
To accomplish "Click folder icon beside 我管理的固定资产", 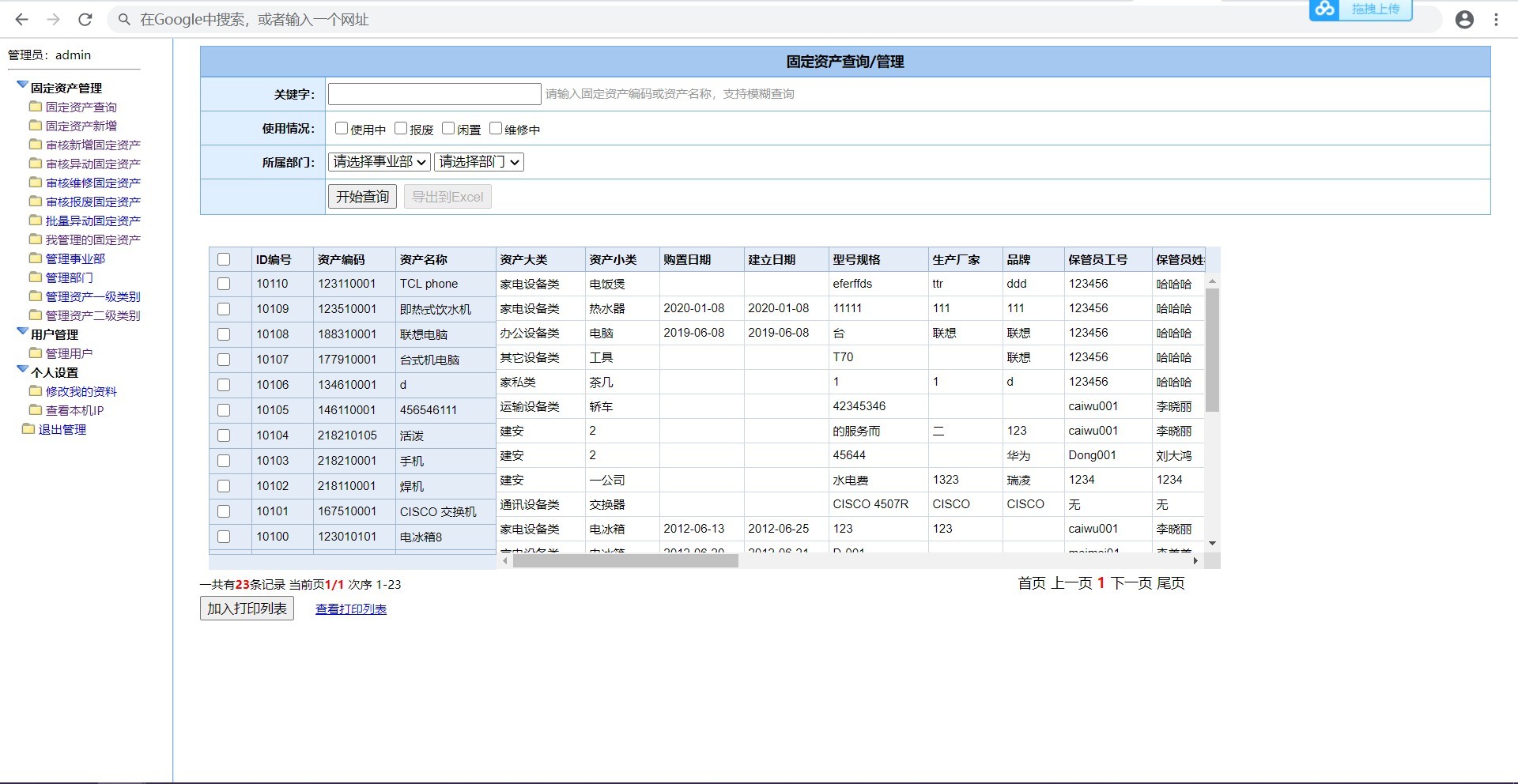I will point(36,239).
